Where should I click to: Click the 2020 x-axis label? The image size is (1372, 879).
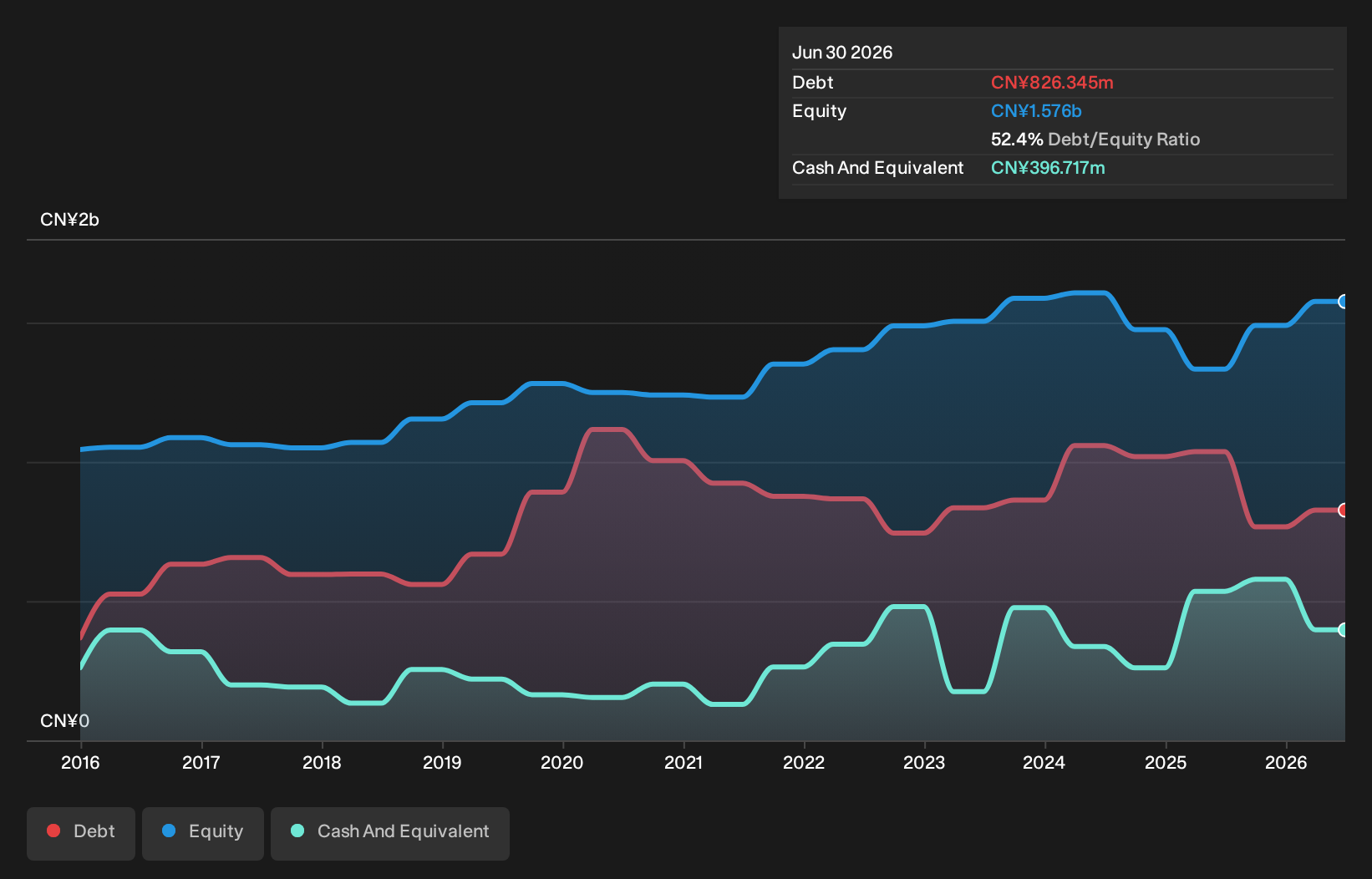tap(562, 762)
